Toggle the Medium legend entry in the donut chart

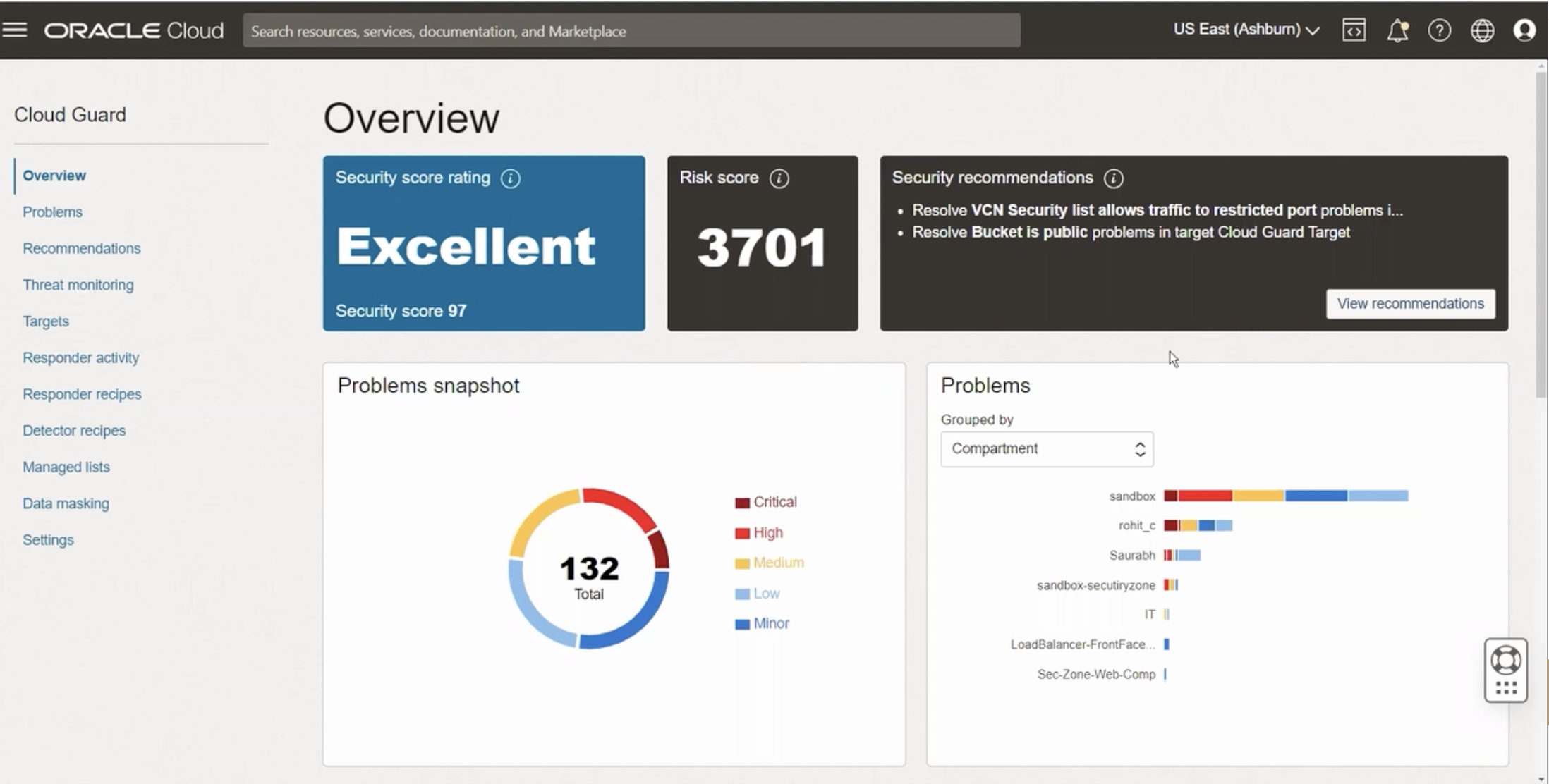(770, 563)
